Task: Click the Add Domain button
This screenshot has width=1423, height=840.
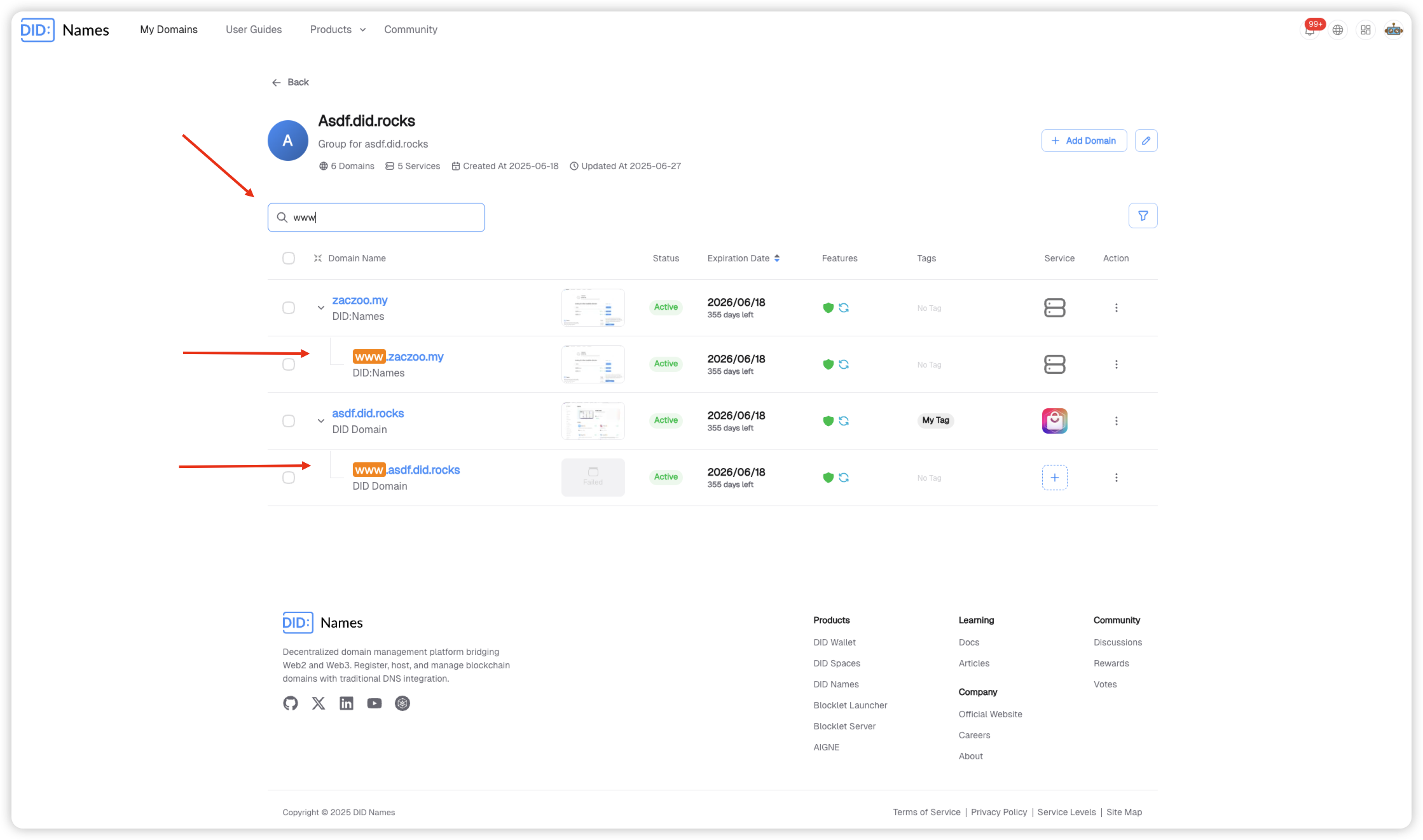Action: pyautogui.click(x=1083, y=141)
